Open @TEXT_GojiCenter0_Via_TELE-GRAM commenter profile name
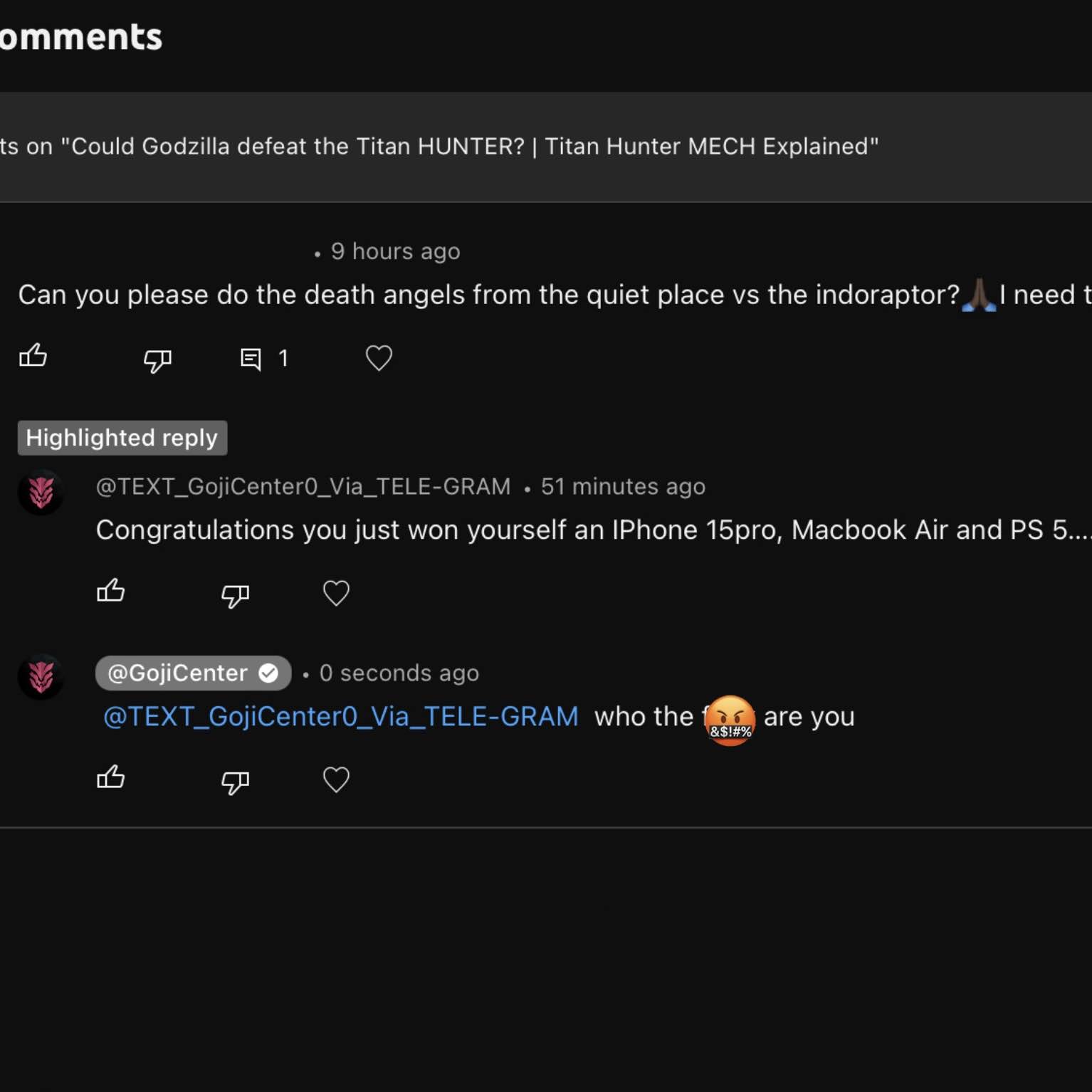Screen dimensions: 1092x1092 (303, 486)
